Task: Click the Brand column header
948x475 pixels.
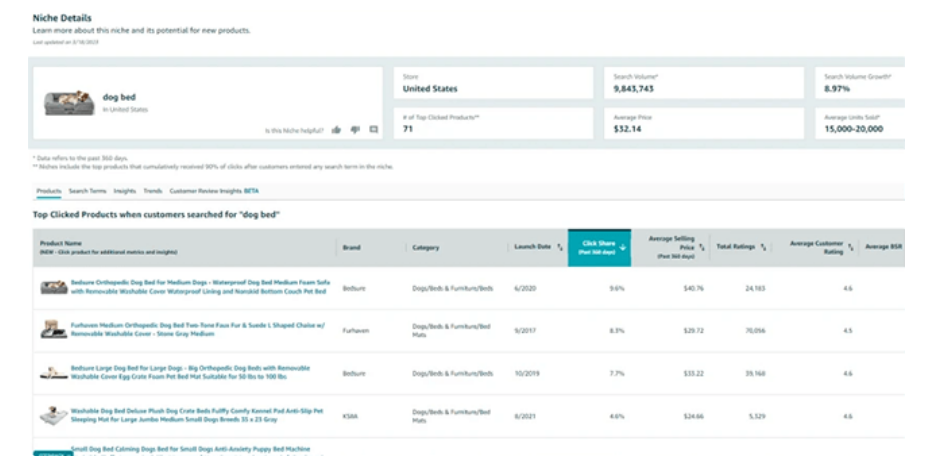Action: coord(351,248)
